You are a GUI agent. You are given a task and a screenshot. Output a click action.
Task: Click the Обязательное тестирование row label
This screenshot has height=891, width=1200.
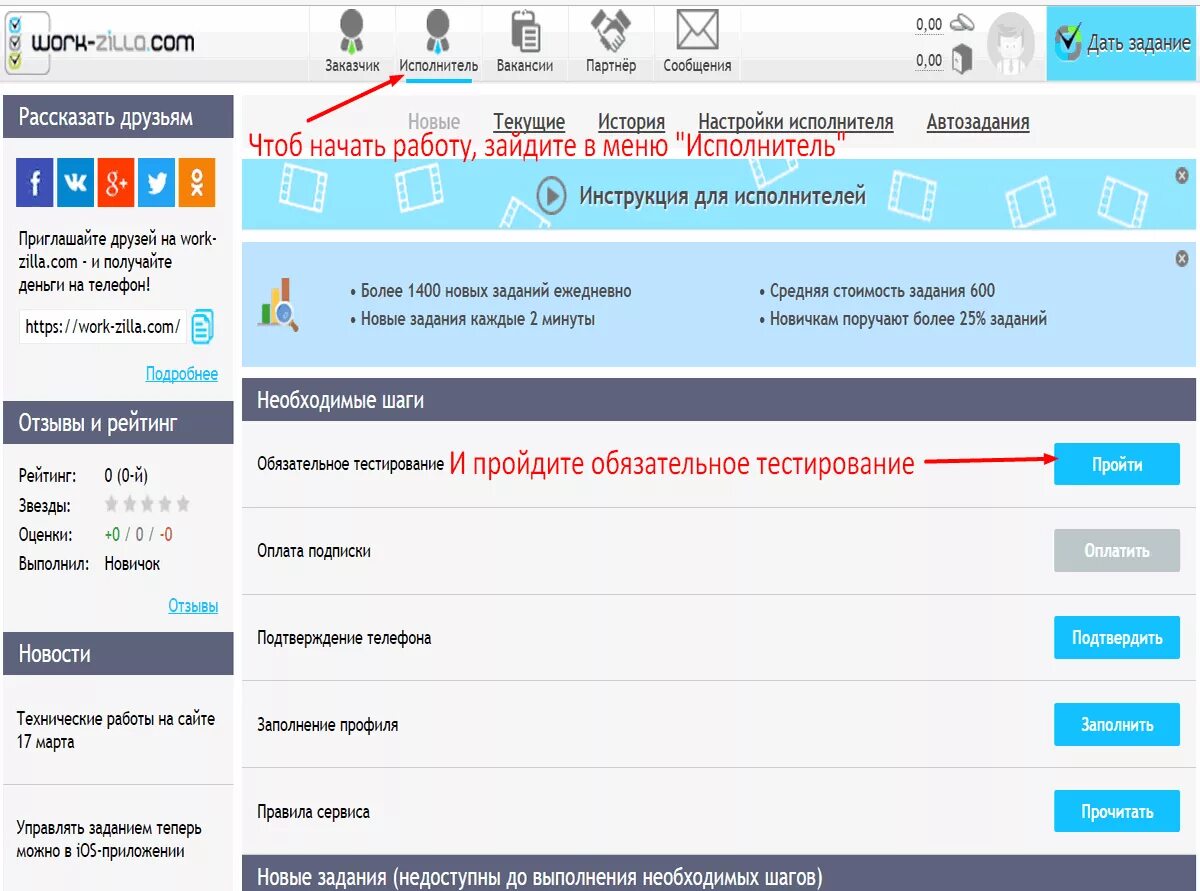pos(350,464)
